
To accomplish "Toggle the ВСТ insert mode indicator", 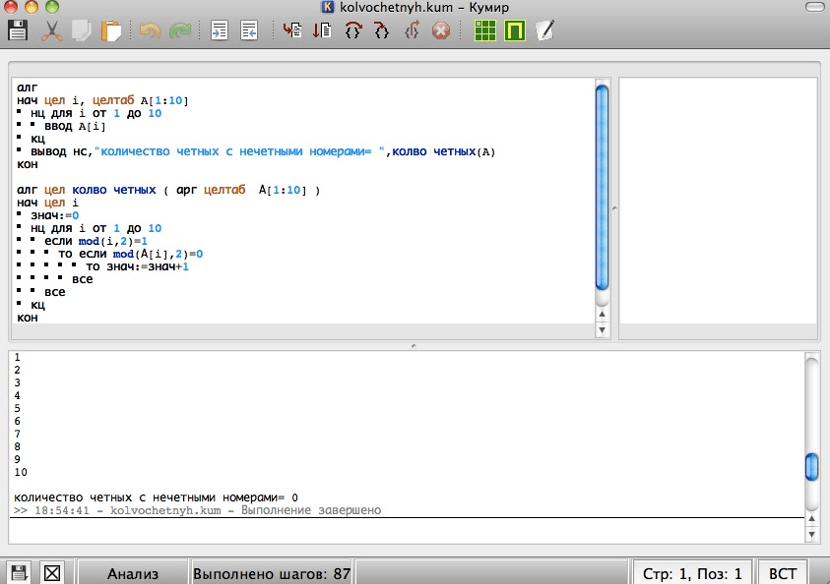I will pyautogui.click(x=783, y=573).
